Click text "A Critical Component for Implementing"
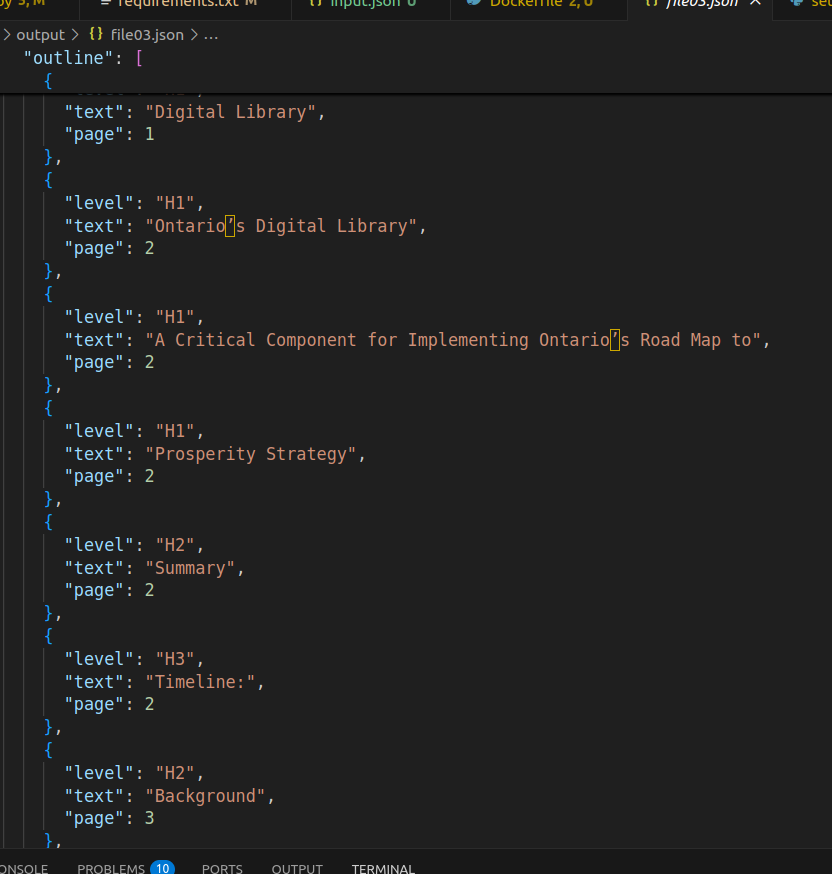 [x=341, y=340]
